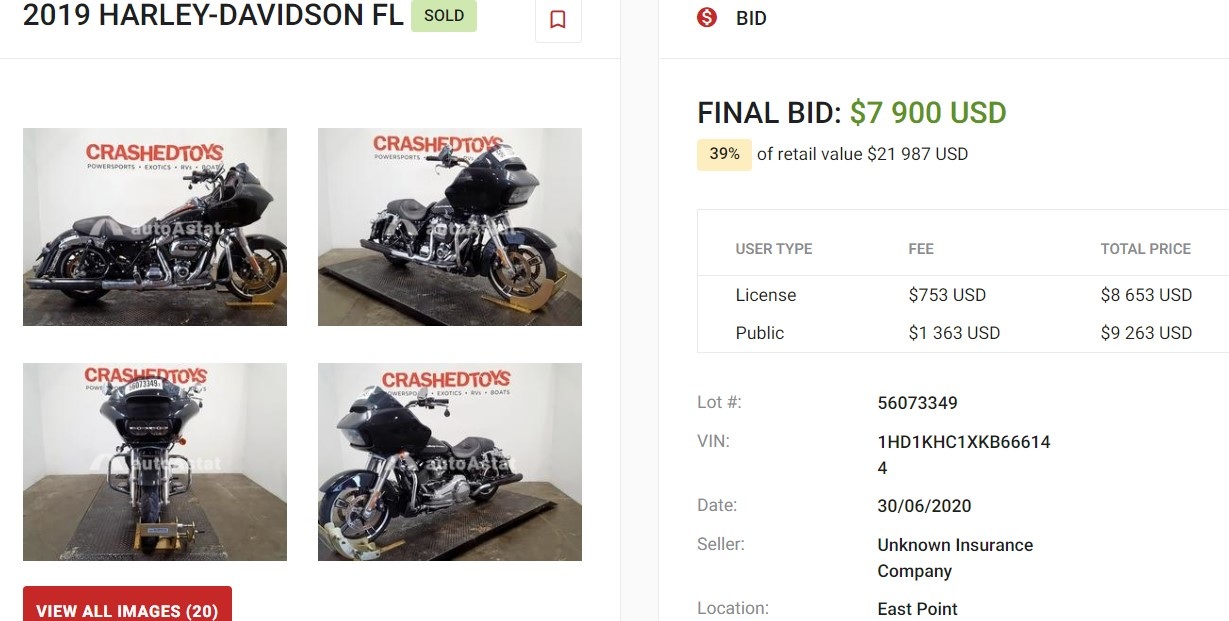
Task: Click the BID section heading
Action: click(x=751, y=18)
